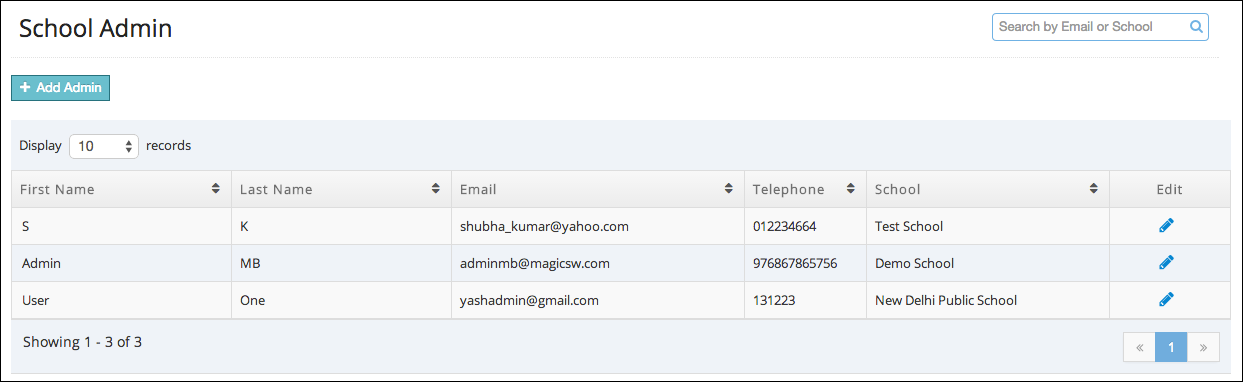Sort by Telephone column arrows
Viewport: 1243px width, 382px height.
[x=851, y=189]
